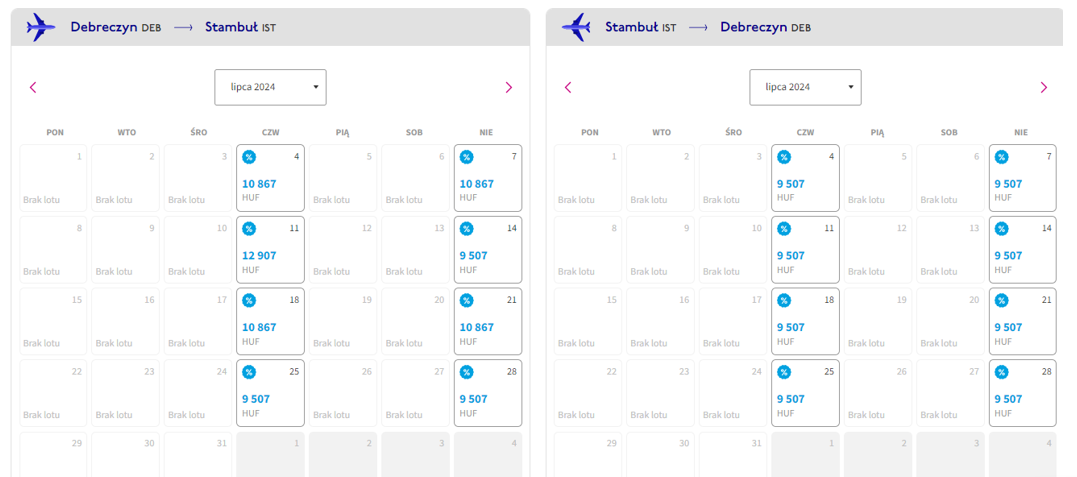Viewport: 1077px width, 477px height.
Task: Select July 18 return flight for 9 507 HUF
Action: point(805,322)
